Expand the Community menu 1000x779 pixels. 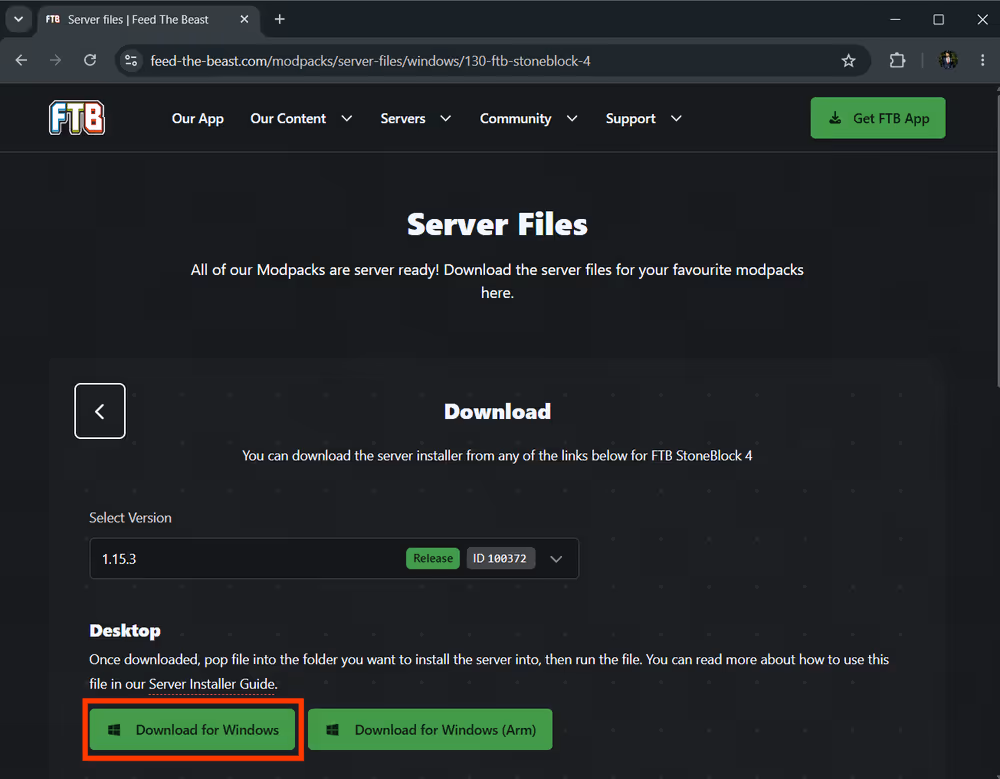click(x=529, y=119)
